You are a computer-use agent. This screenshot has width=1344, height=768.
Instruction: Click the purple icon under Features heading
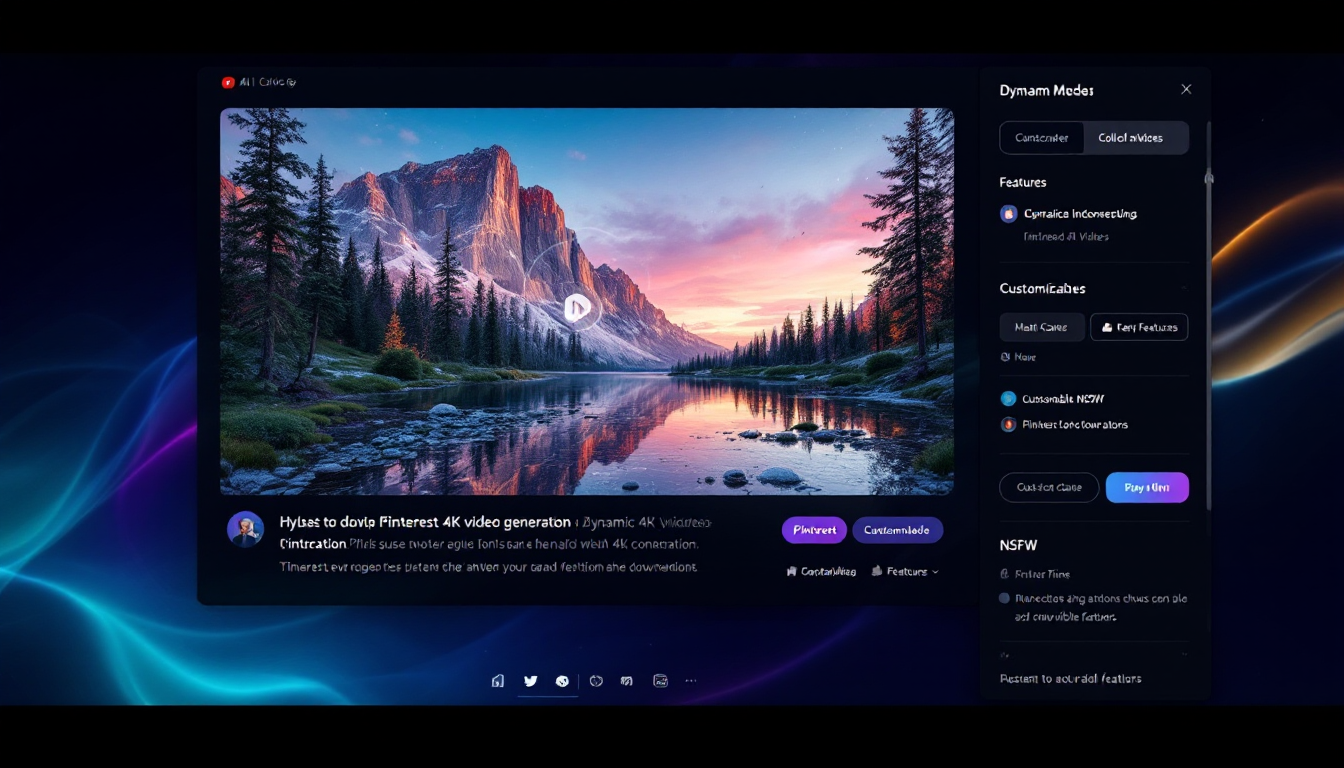tap(1008, 214)
